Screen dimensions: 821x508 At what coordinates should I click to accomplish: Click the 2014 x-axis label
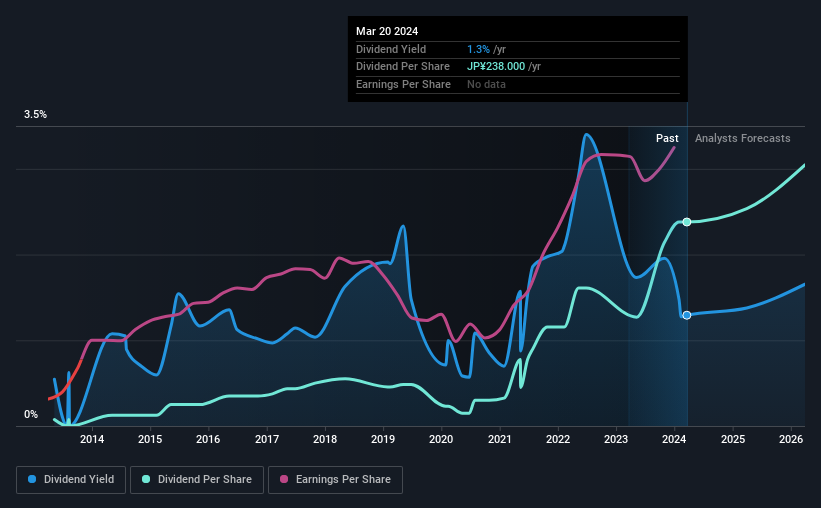pos(92,439)
